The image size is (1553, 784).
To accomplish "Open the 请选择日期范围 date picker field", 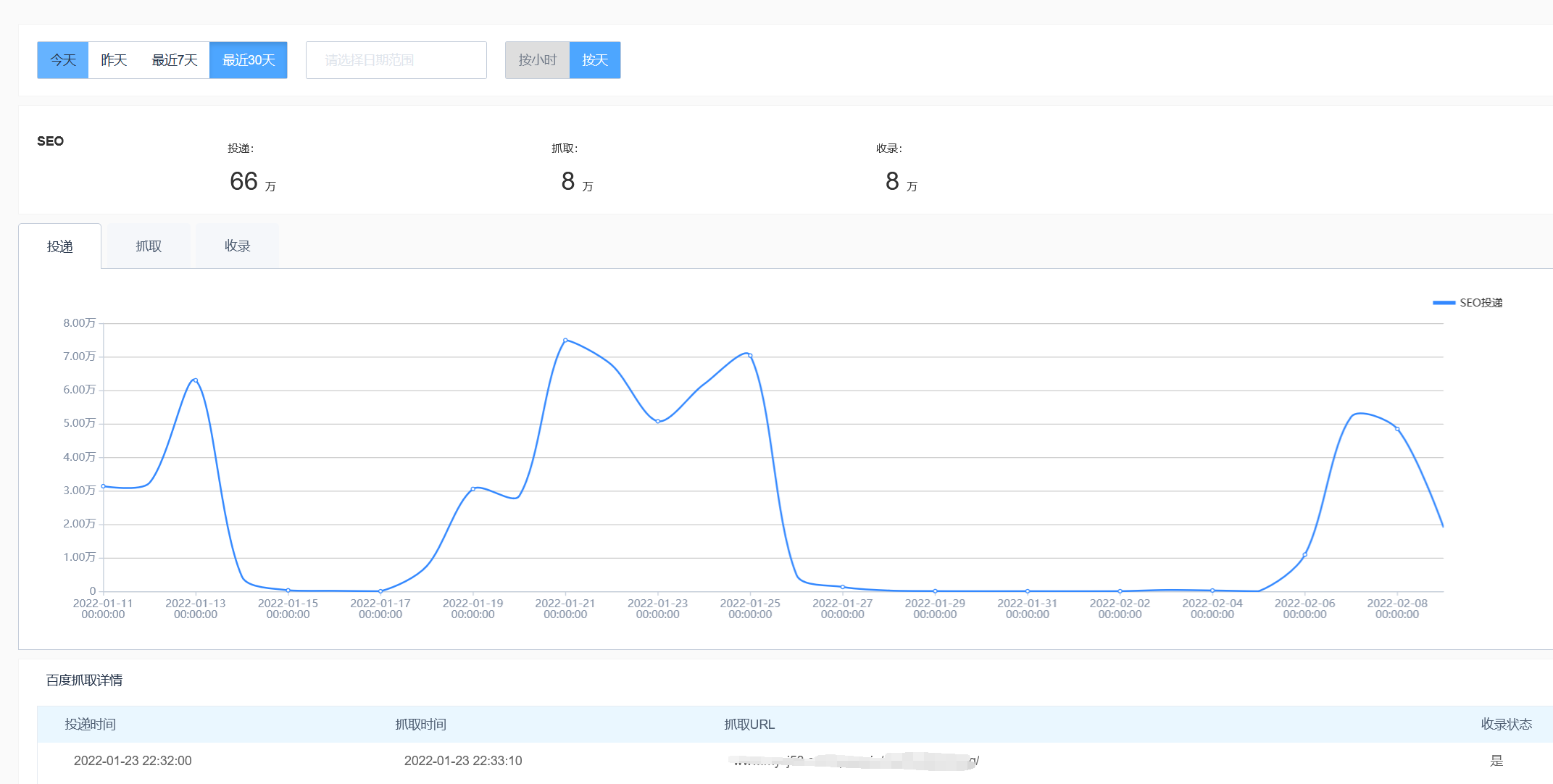I will tap(396, 60).
